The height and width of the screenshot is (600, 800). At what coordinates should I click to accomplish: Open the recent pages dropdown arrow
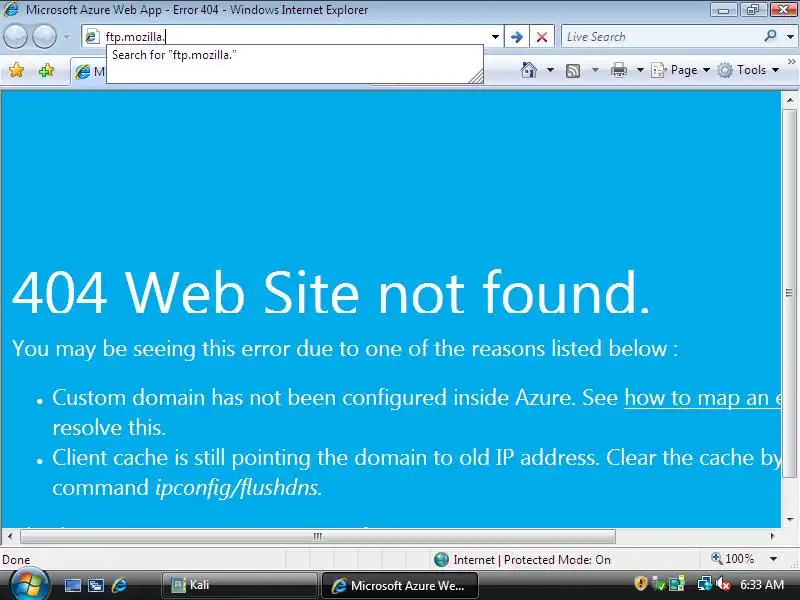click(x=66, y=37)
